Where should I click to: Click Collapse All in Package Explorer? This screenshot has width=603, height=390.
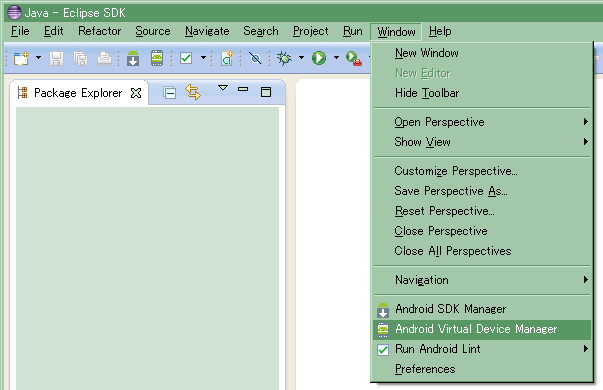click(170, 93)
